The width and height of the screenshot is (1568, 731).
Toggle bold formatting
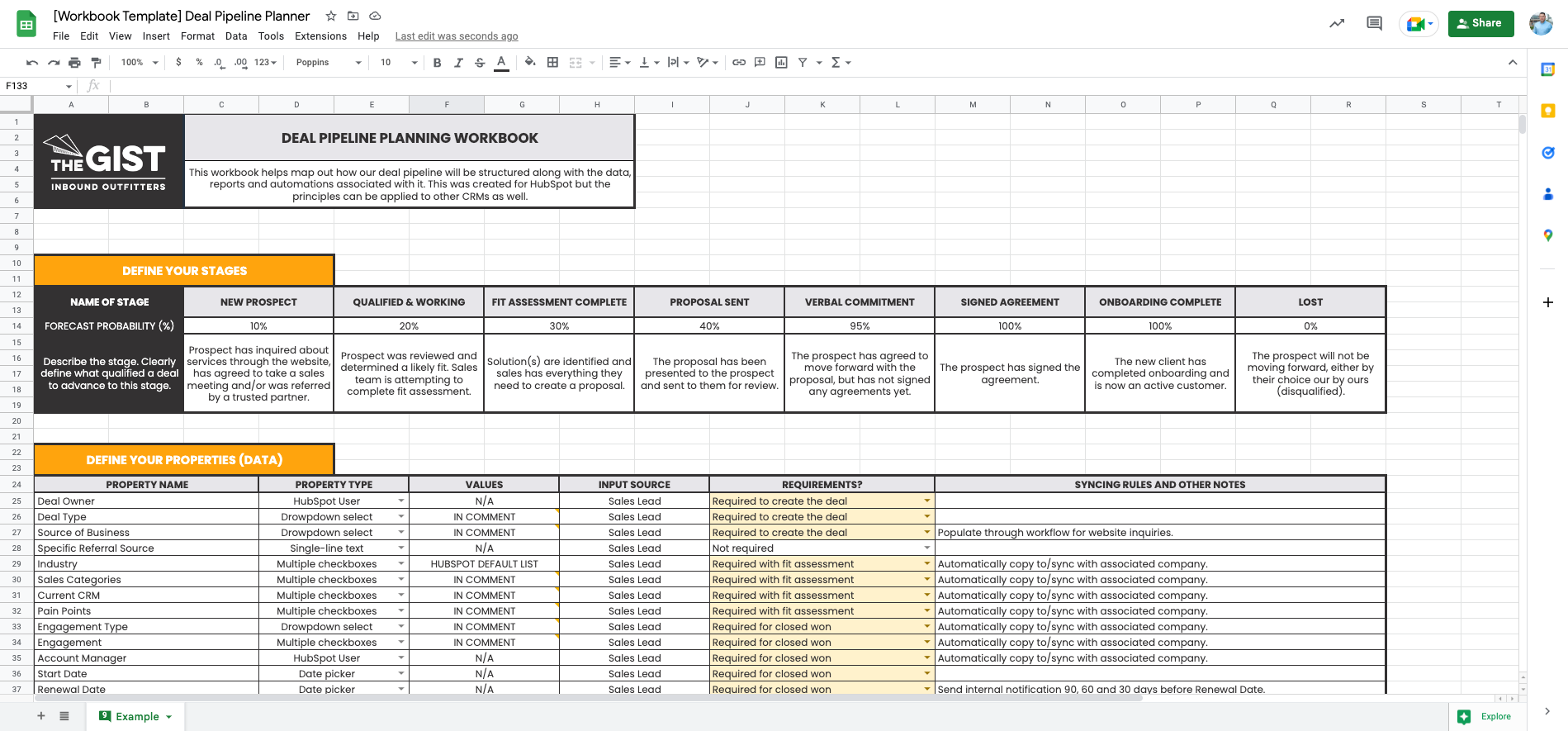pyautogui.click(x=438, y=63)
